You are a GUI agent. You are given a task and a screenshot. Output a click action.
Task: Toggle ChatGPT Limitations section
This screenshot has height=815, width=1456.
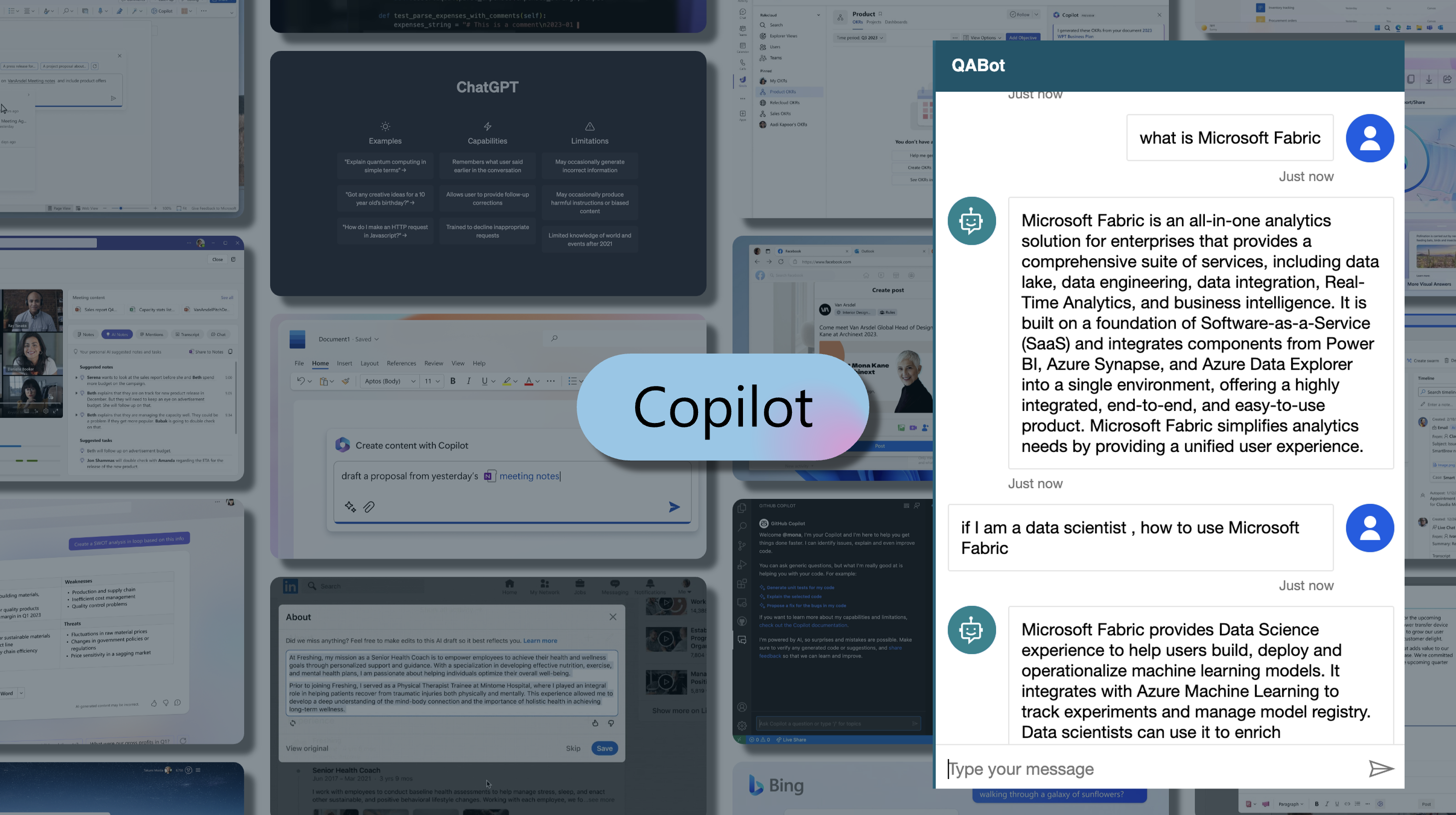pos(588,141)
